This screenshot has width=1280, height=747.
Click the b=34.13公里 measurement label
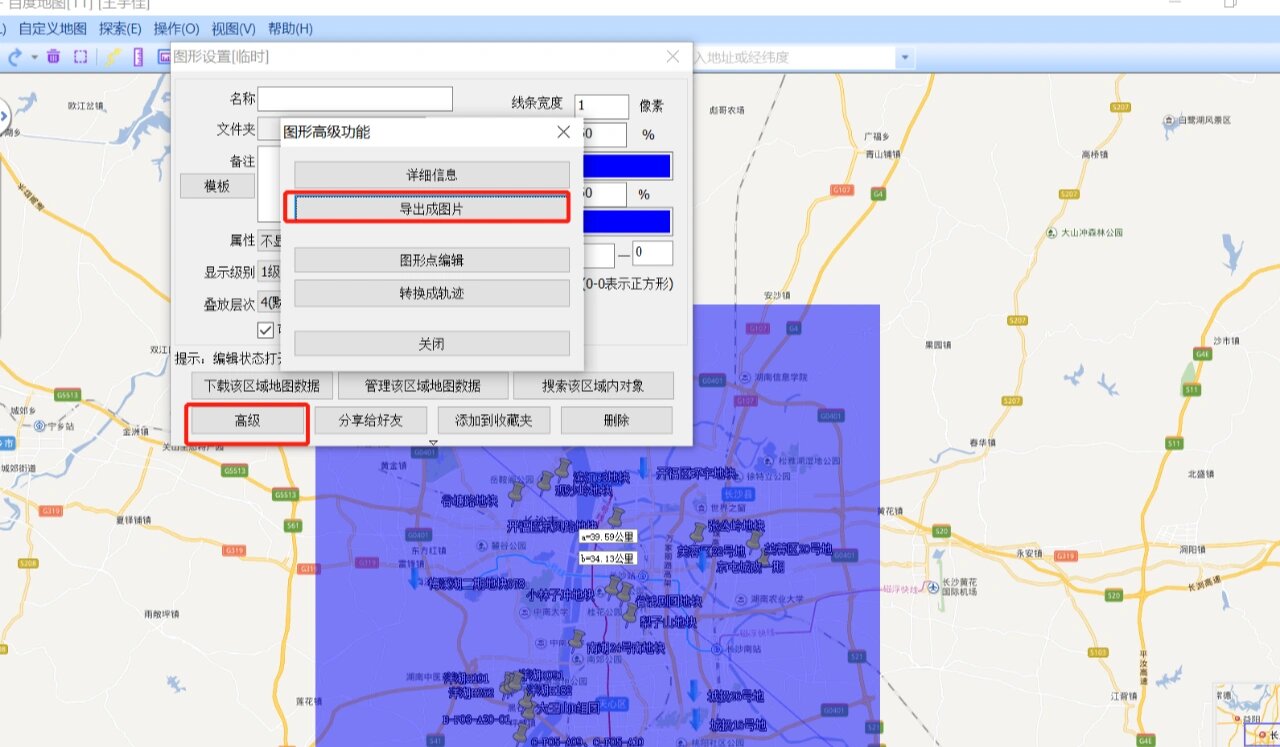[x=608, y=558]
